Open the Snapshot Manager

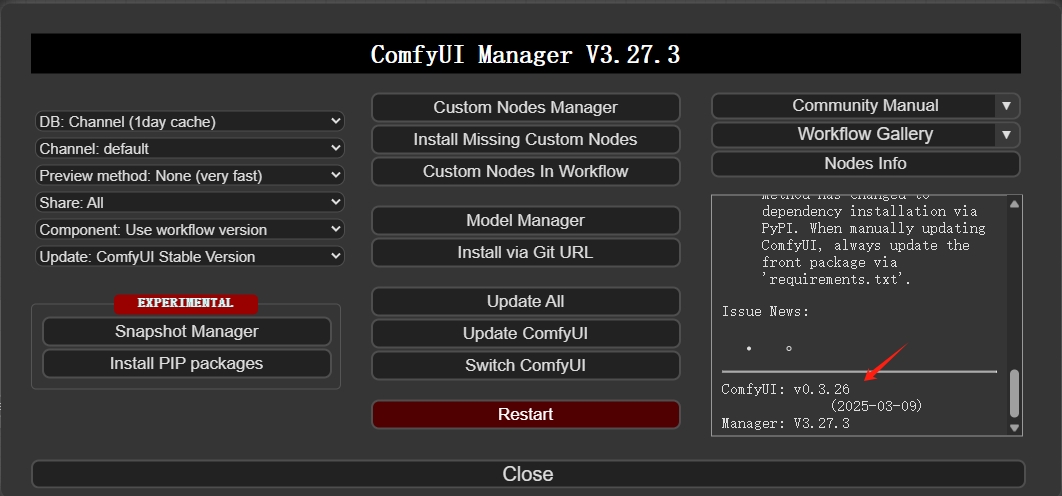186,331
